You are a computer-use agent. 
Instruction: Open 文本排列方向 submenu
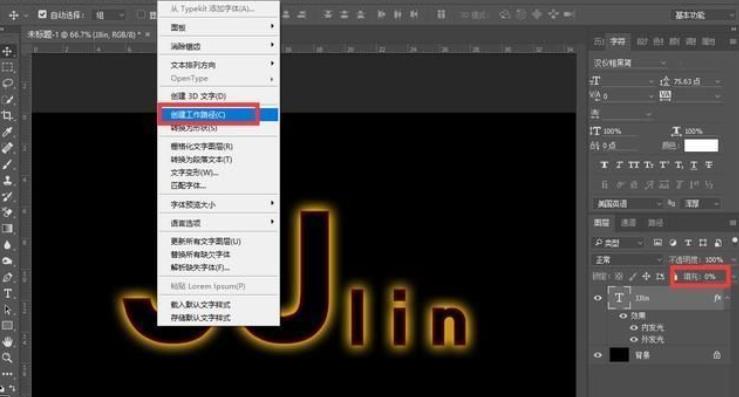(218, 65)
